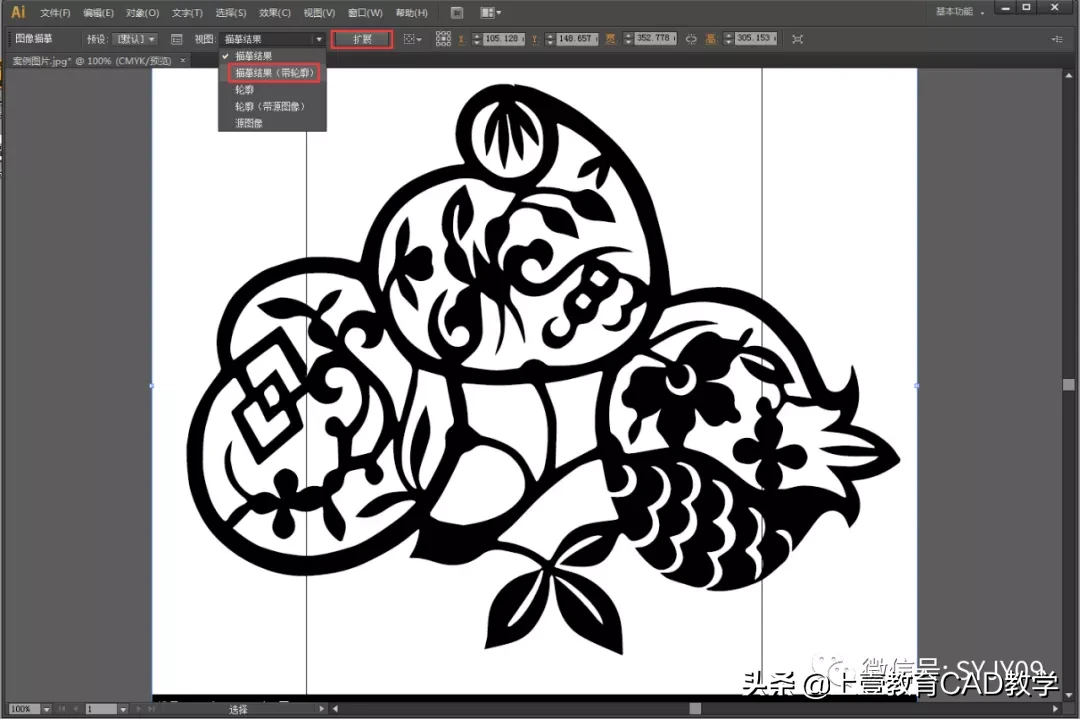Click the width field 352.778
This screenshot has height=719, width=1080.
click(x=655, y=39)
